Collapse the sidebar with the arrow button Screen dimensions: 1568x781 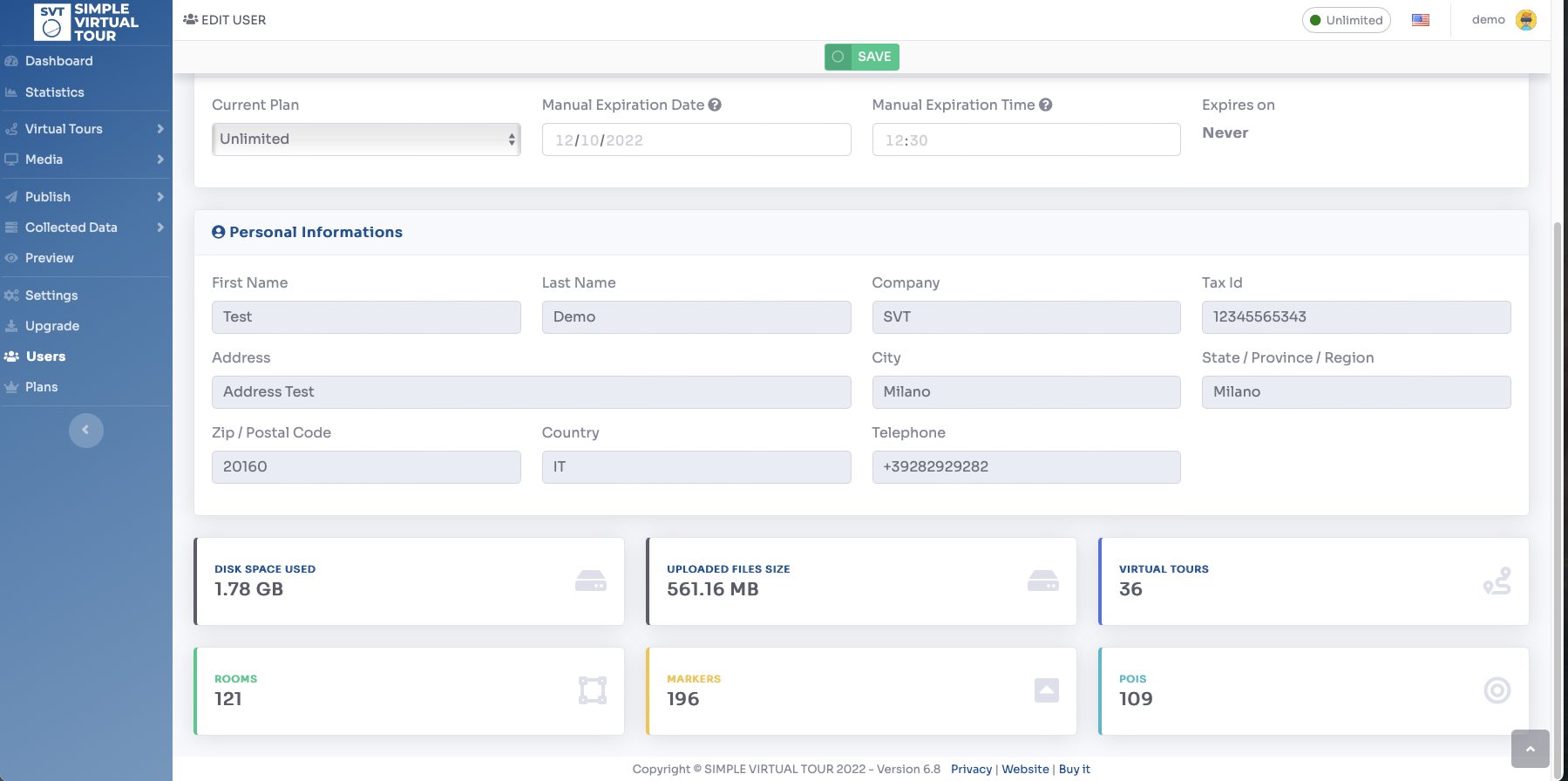point(85,430)
